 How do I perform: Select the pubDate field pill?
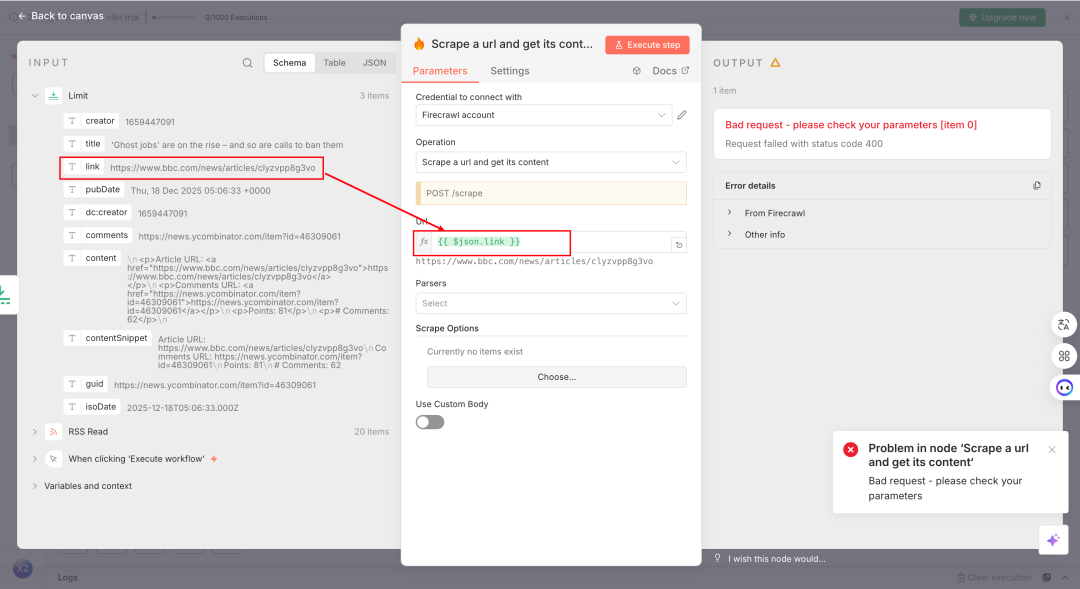(x=94, y=189)
